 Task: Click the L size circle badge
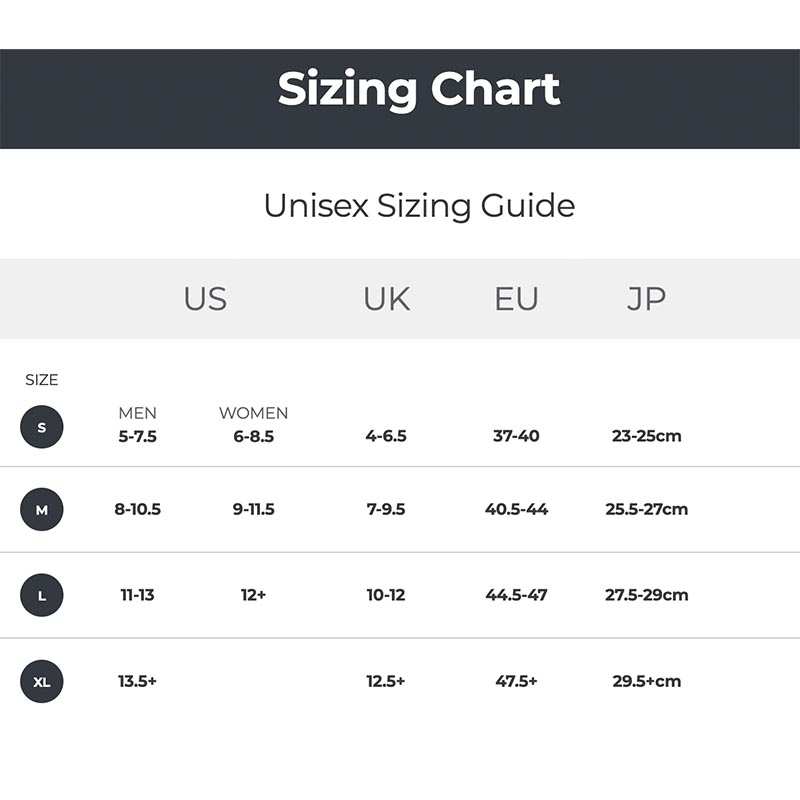42,595
